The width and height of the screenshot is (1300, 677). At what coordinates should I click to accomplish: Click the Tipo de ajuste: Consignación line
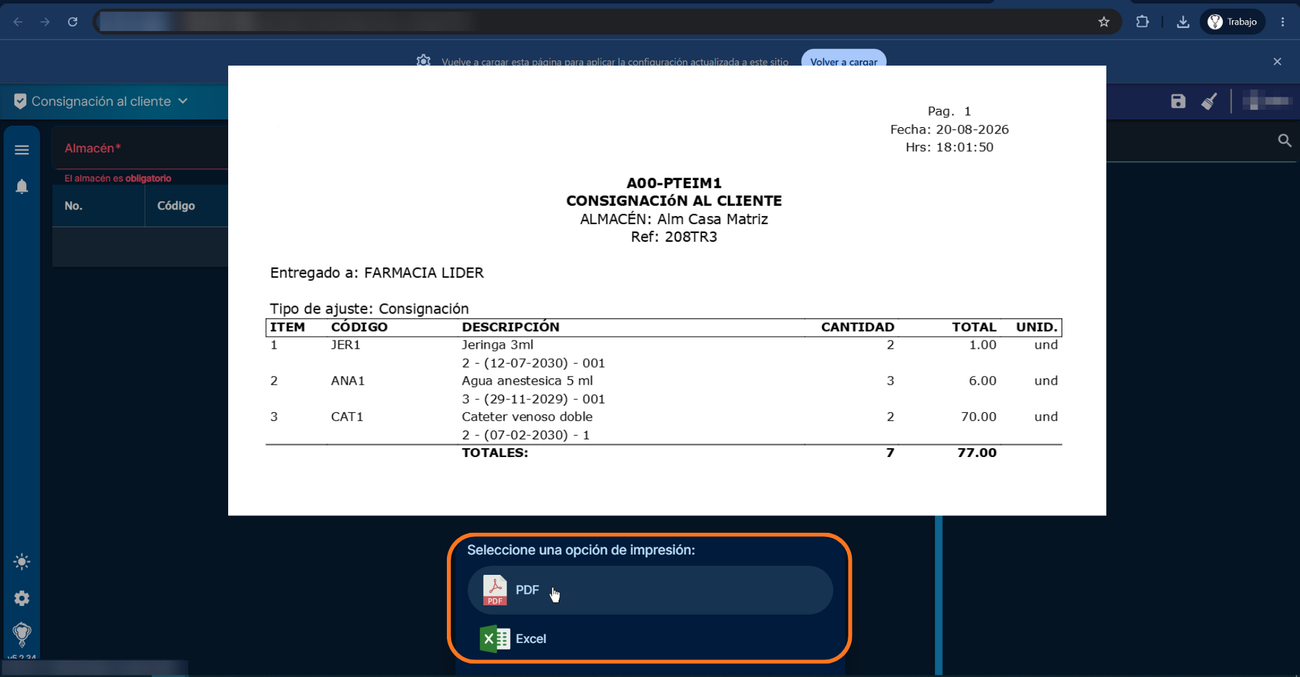[369, 308]
